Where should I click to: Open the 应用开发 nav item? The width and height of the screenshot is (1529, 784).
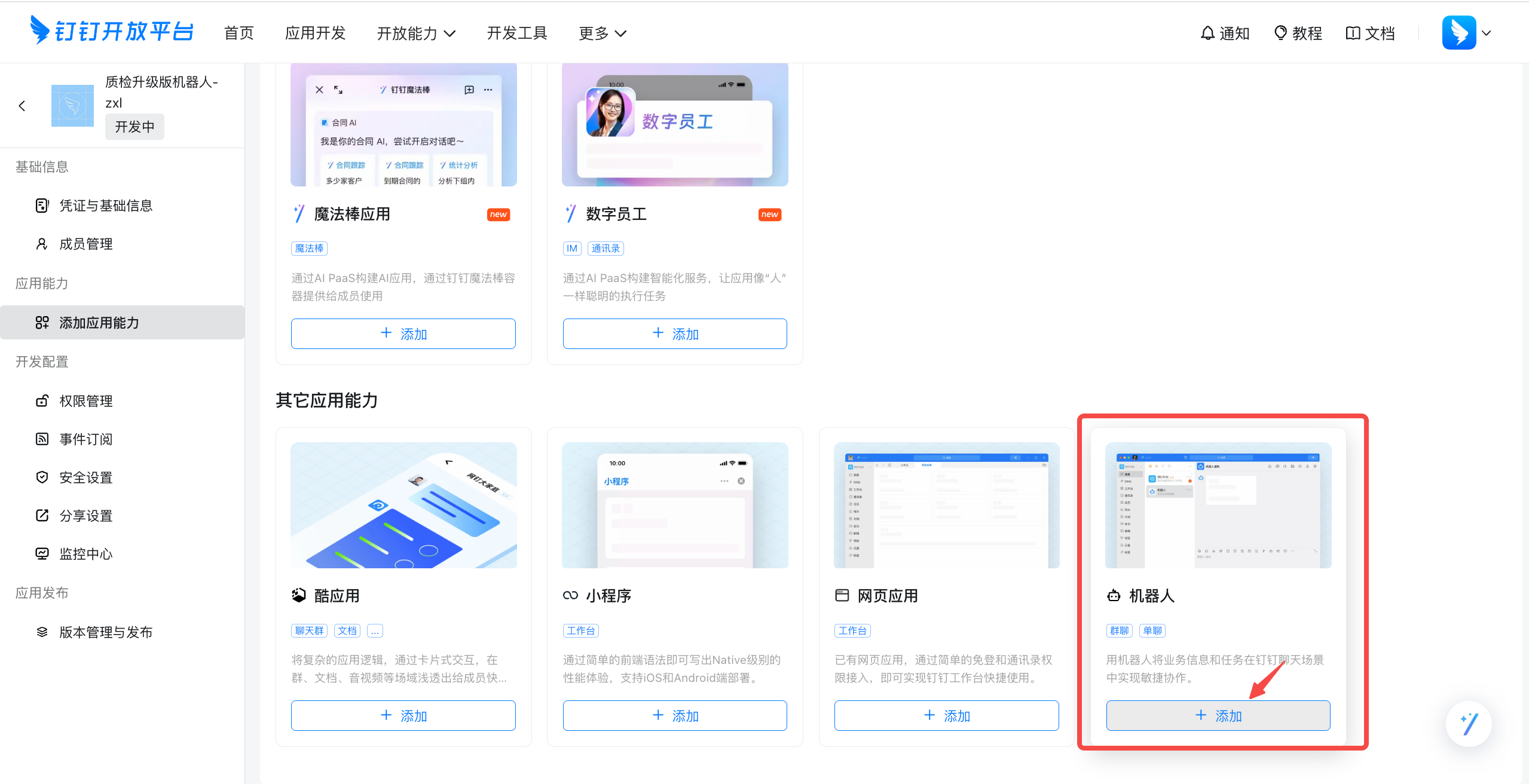[x=316, y=33]
